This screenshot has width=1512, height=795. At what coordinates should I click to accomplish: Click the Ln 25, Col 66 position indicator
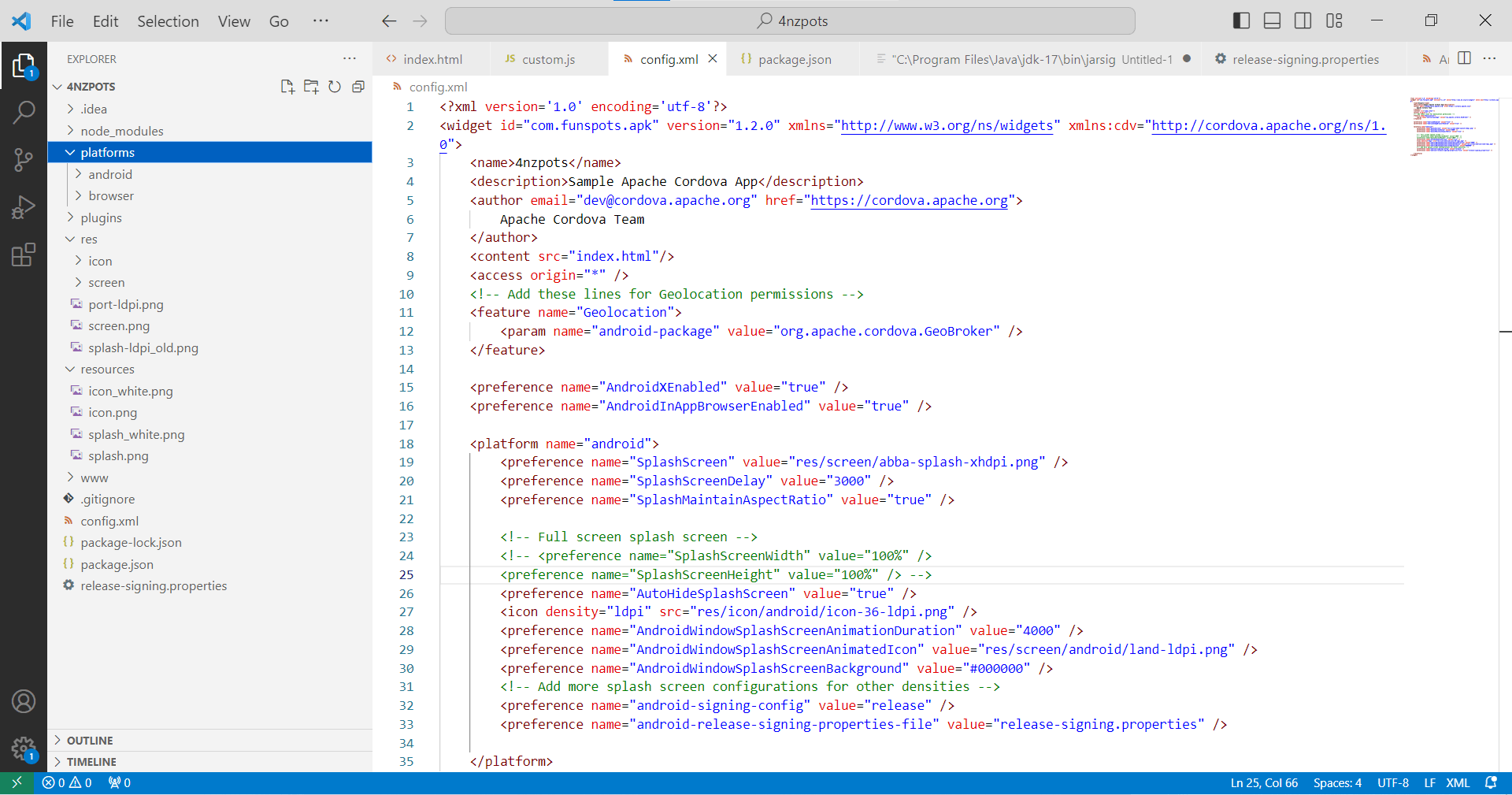1264,783
